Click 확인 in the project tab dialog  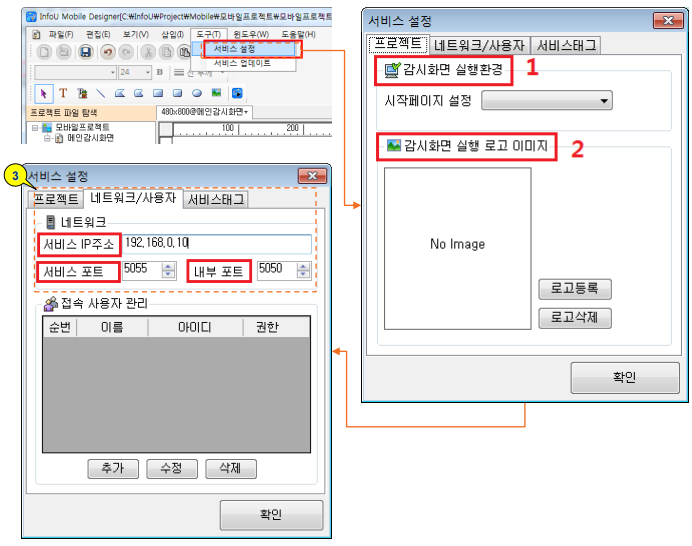point(624,377)
